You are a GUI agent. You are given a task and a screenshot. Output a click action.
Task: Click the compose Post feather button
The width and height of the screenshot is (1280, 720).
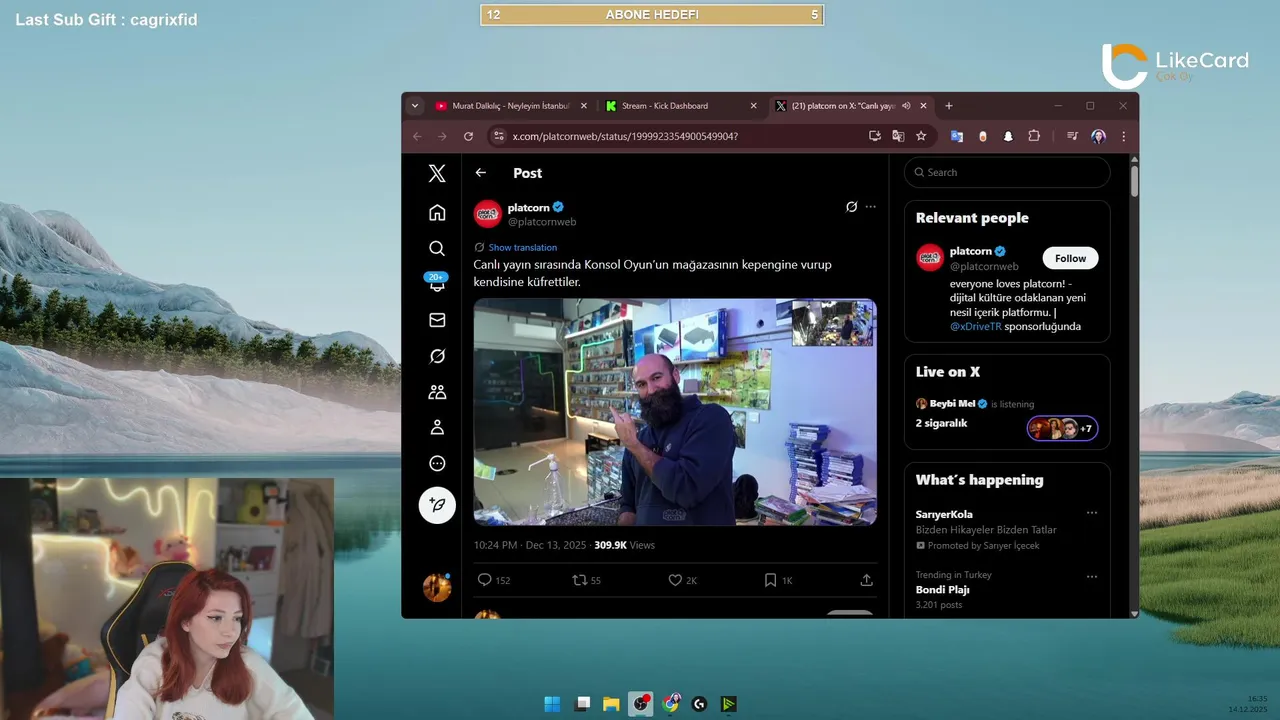point(437,505)
